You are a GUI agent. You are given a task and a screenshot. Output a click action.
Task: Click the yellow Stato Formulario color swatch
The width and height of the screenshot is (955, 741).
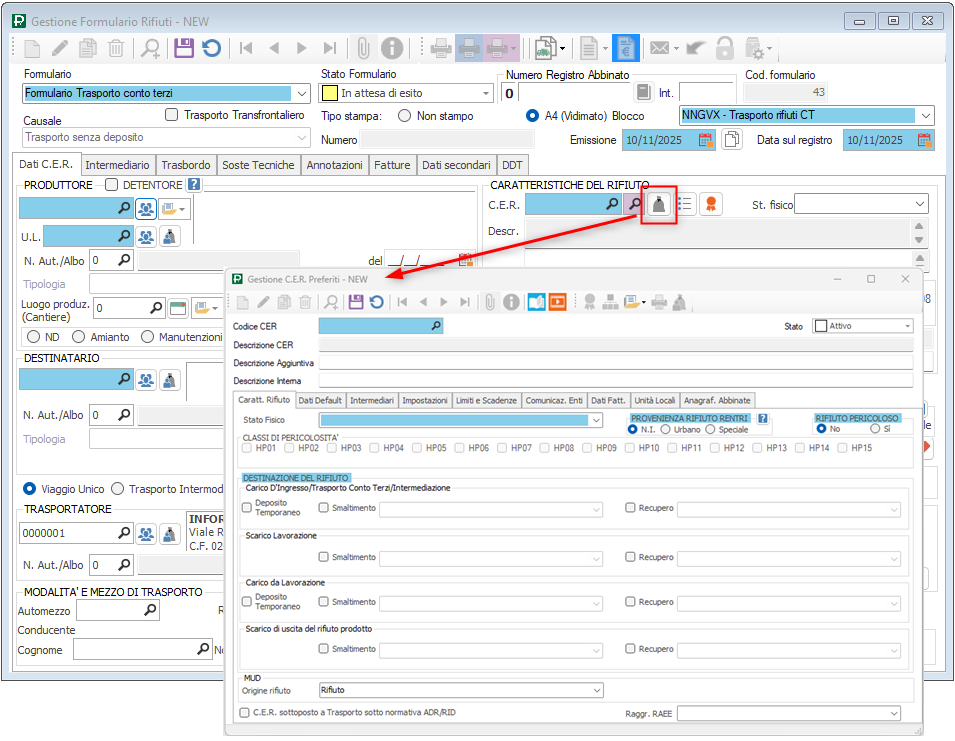coord(329,93)
